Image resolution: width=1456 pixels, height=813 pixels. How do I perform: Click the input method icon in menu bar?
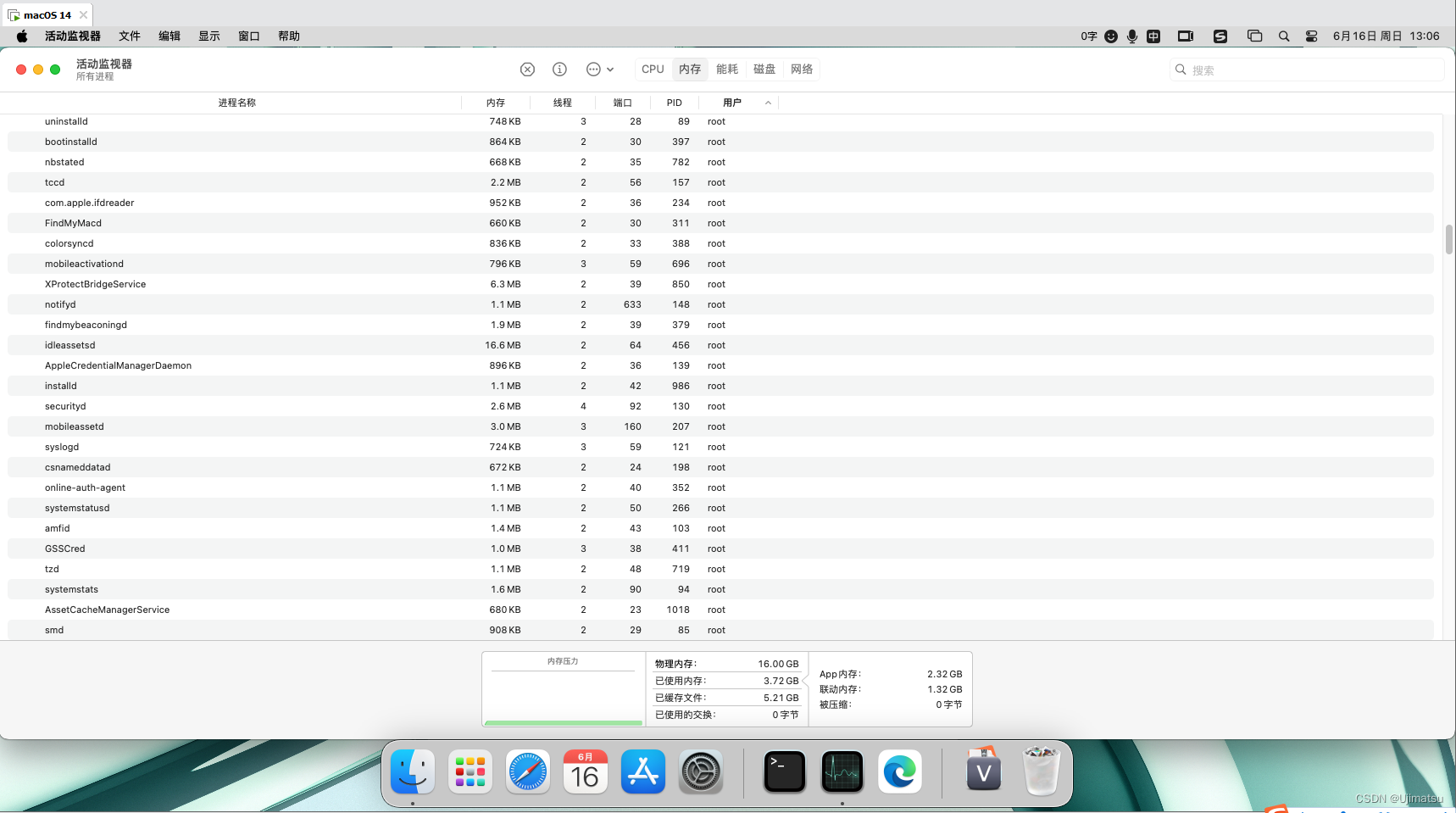click(1153, 36)
